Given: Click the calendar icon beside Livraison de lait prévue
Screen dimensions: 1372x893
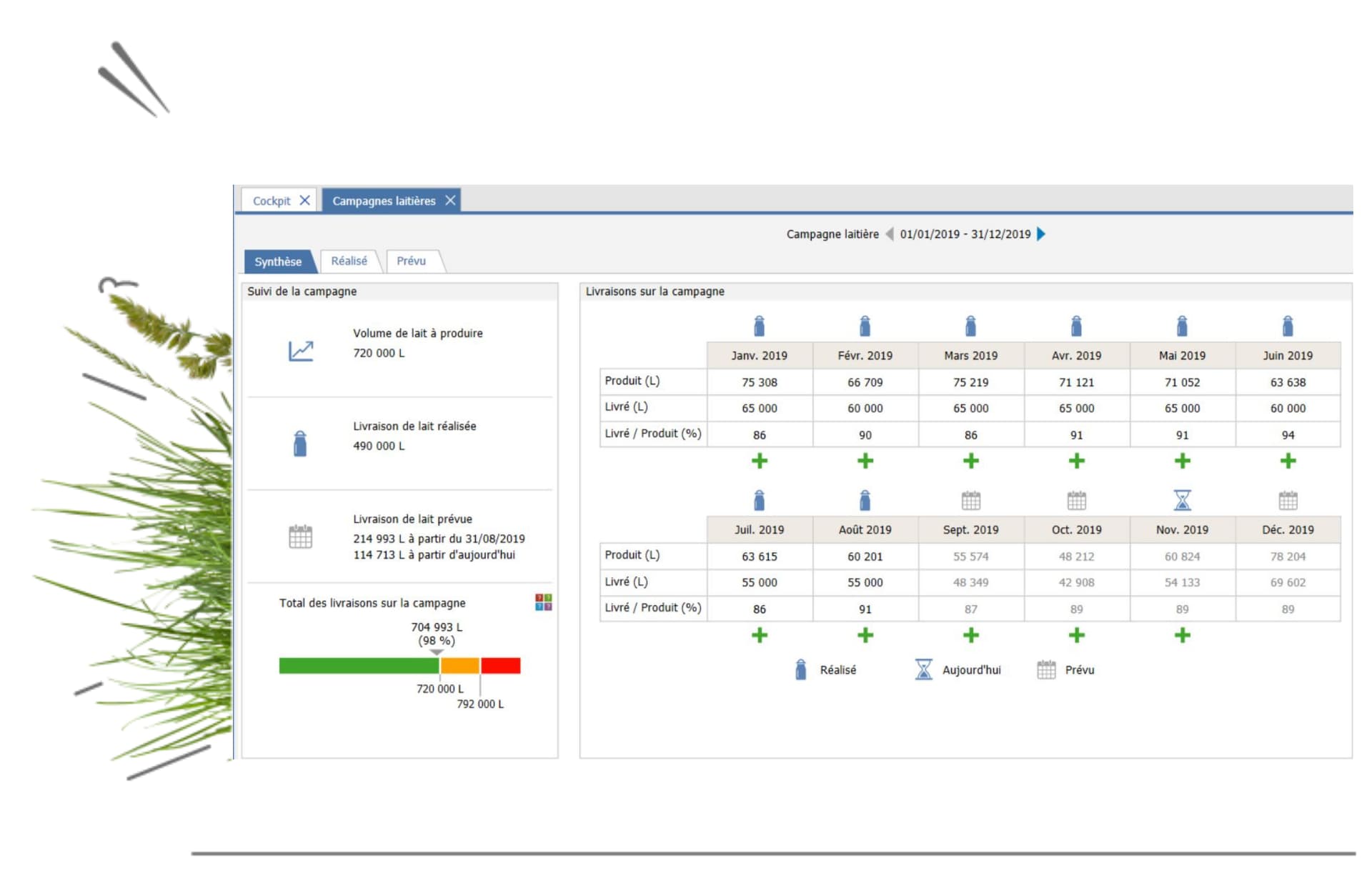Looking at the screenshot, I should 300,537.
